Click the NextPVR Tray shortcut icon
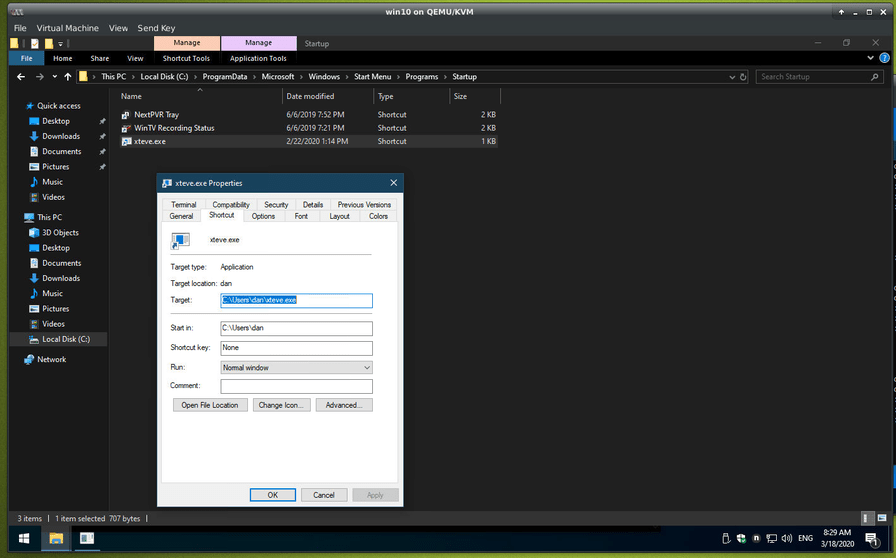The height and width of the screenshot is (558, 896). (125, 115)
